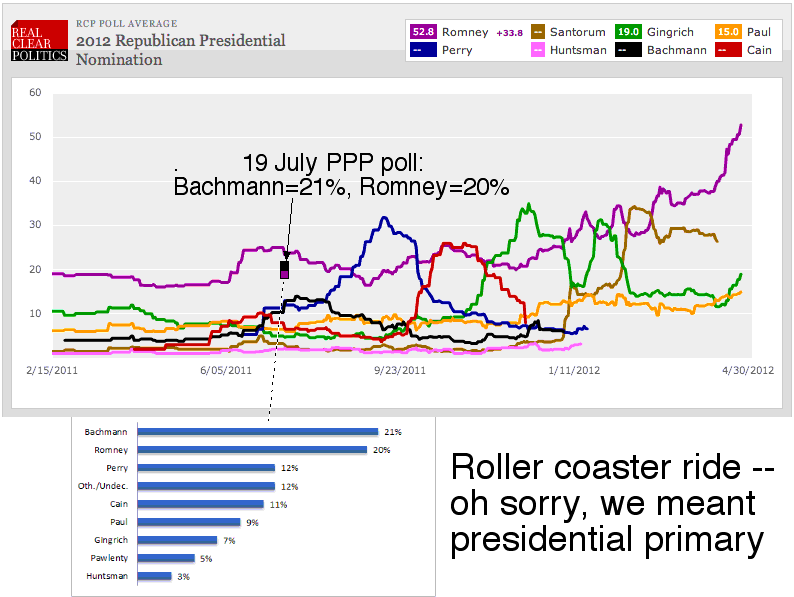Viewport: 794px width, 597px height.
Task: Click the black-purple 19 July poll marker
Action: [285, 268]
